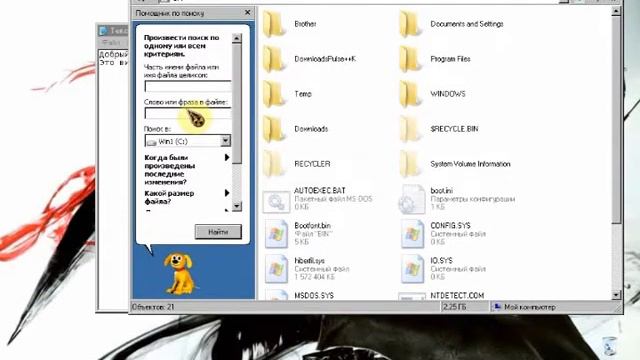
Task: Click the 'Program Files' folder name
Action: 450,59
